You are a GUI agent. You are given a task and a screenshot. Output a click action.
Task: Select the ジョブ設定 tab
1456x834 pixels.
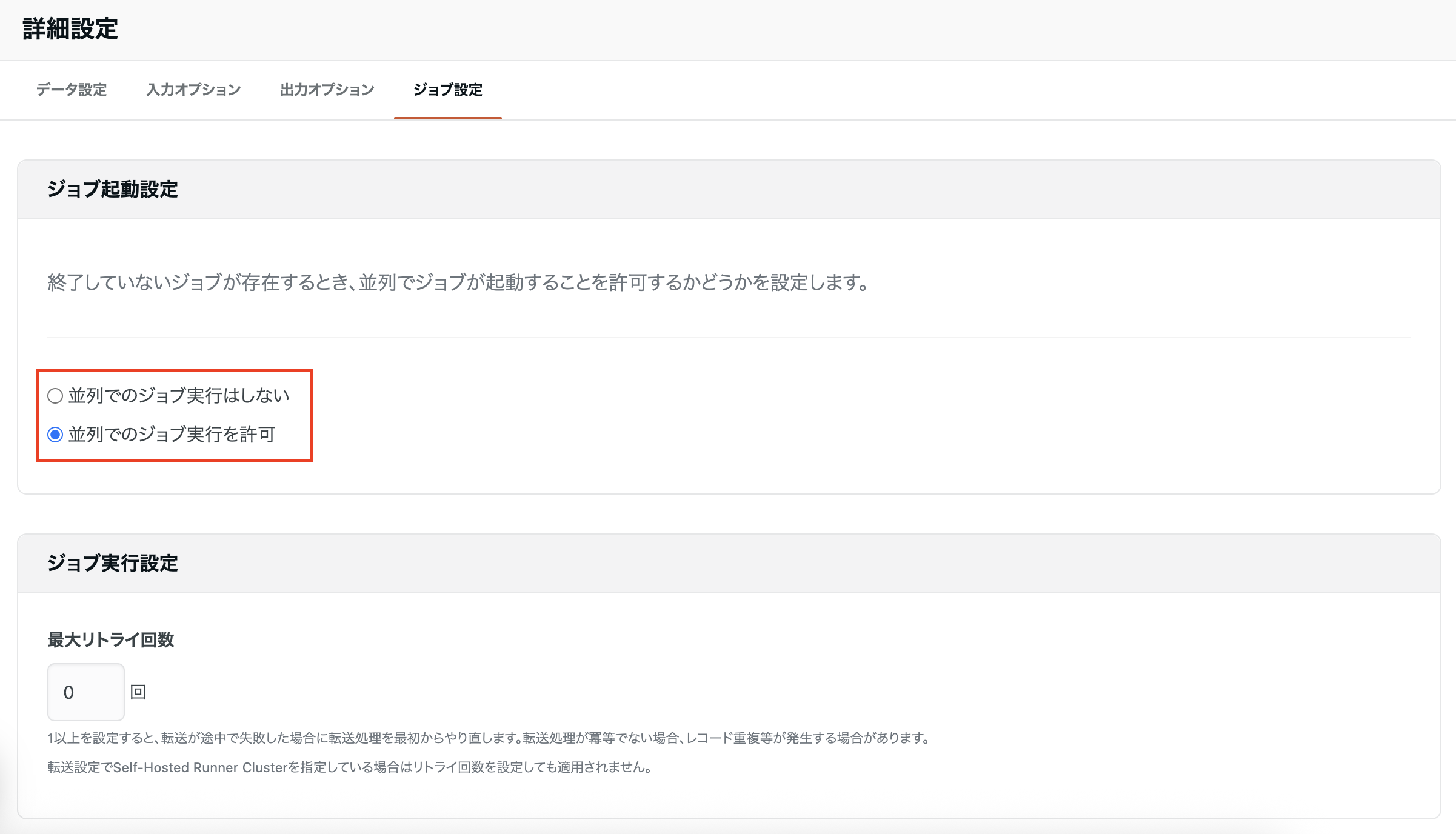[x=448, y=90]
